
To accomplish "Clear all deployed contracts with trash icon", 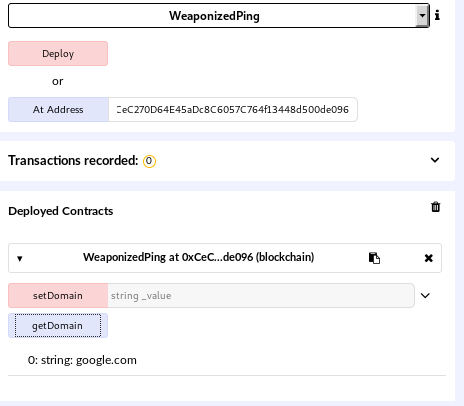I will tap(435, 207).
